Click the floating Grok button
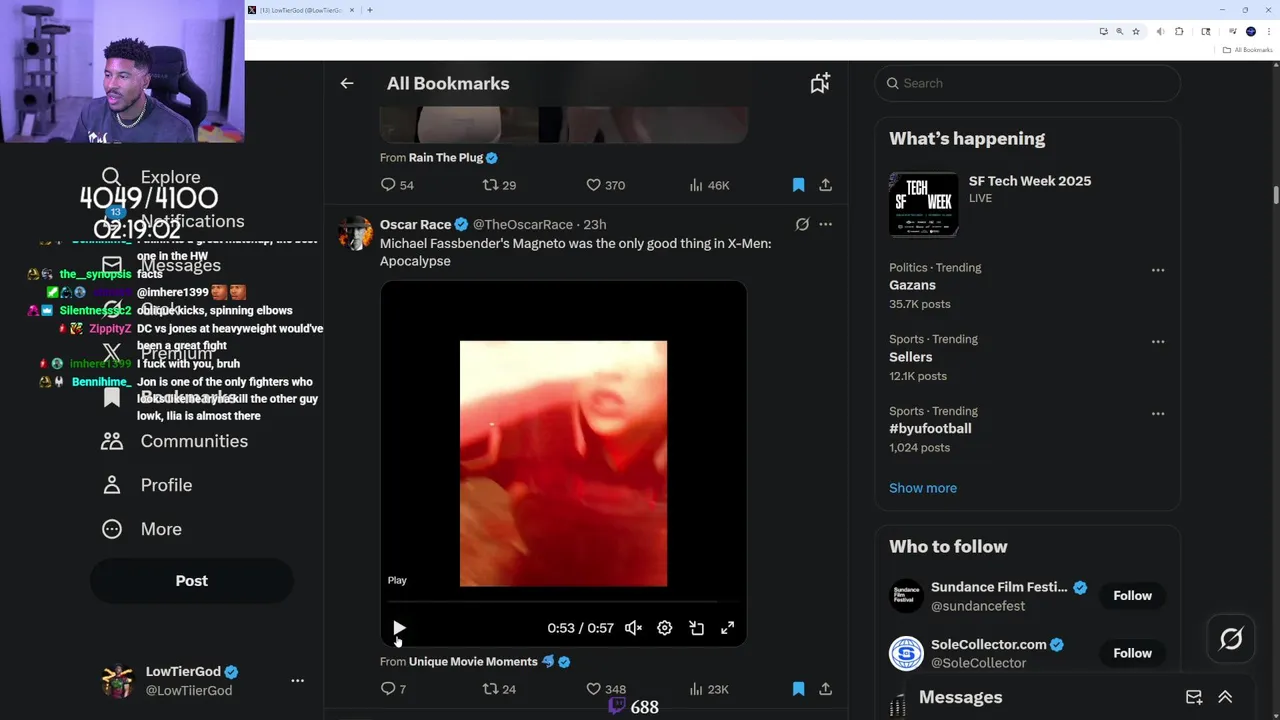 (x=1231, y=639)
